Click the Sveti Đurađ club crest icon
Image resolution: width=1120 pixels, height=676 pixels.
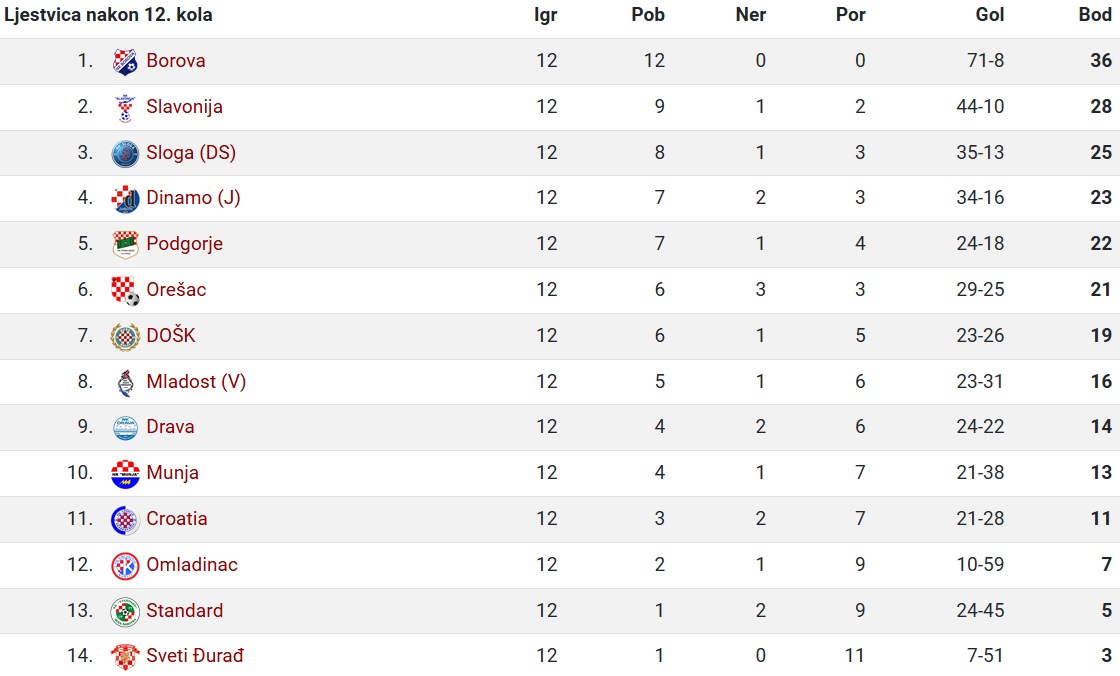click(125, 656)
